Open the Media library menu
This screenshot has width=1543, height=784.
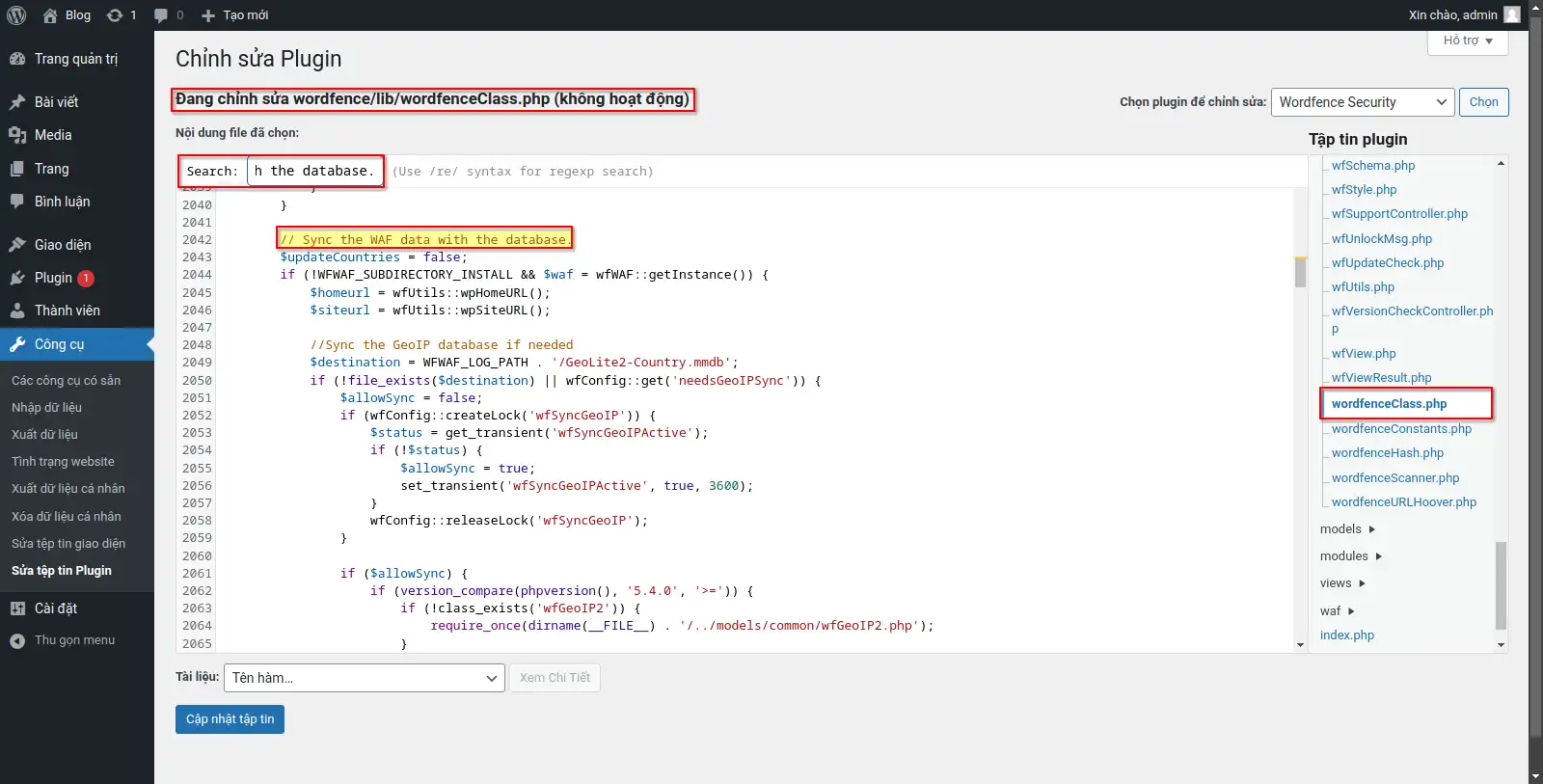coord(53,135)
